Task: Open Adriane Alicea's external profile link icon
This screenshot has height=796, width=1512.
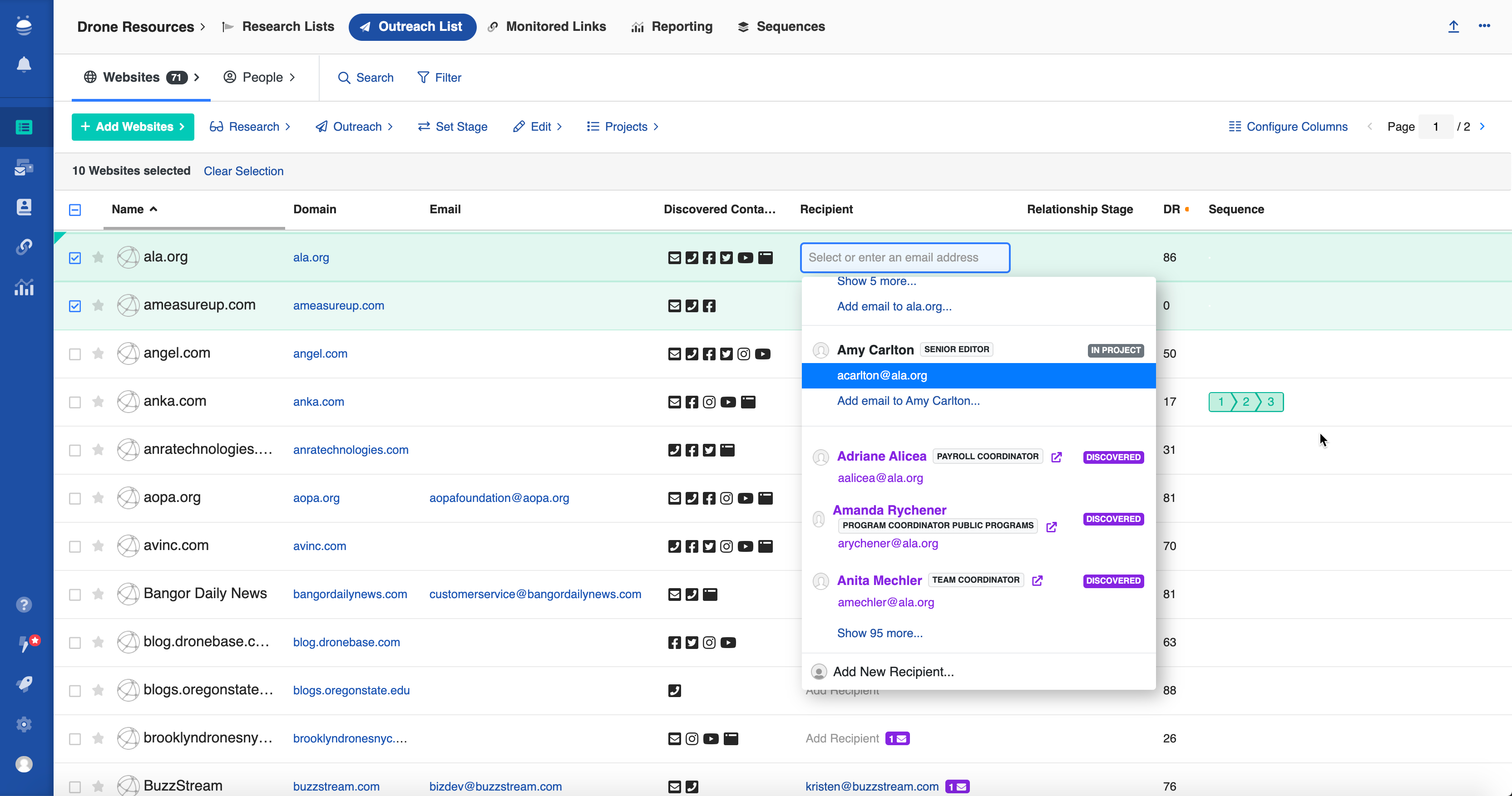Action: [x=1057, y=457]
